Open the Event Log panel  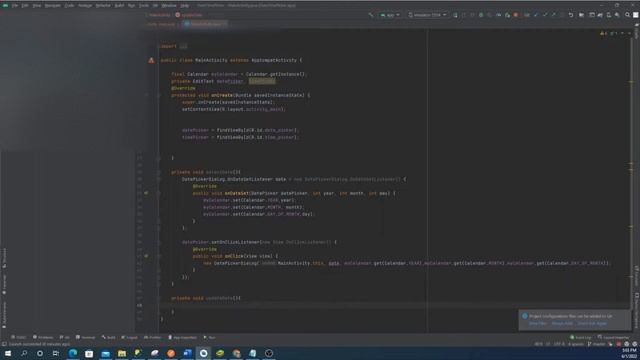point(580,338)
